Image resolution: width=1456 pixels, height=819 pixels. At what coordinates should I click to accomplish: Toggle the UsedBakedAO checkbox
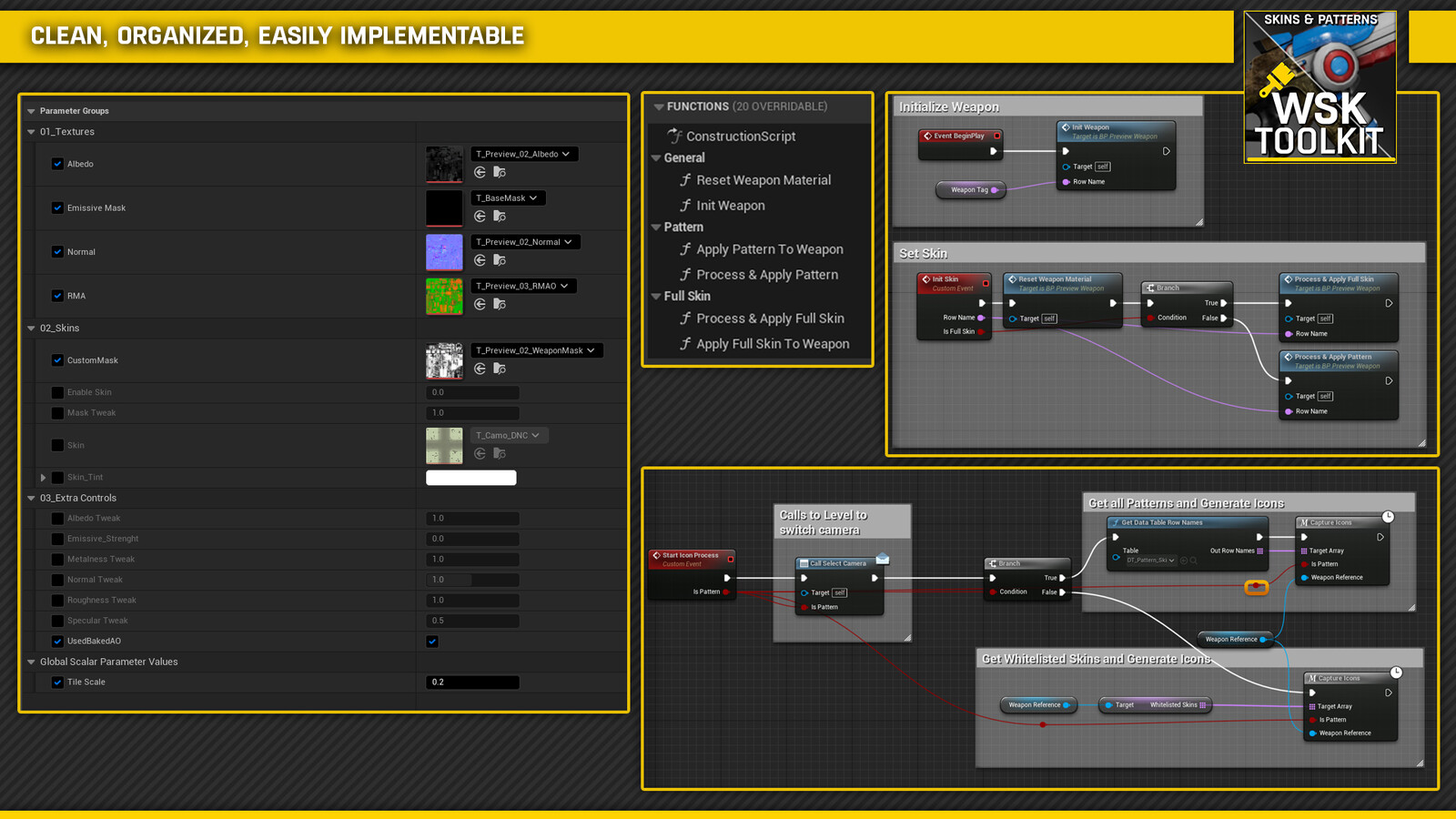pyautogui.click(x=432, y=642)
